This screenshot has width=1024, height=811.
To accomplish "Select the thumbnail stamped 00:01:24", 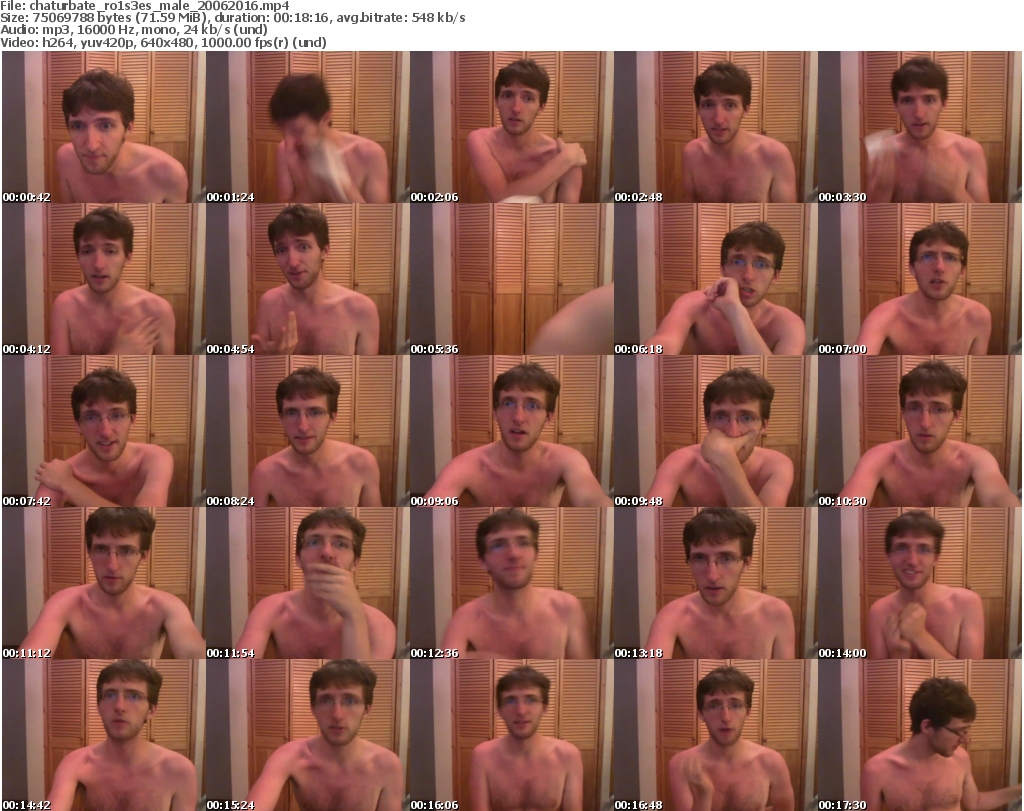I will (x=308, y=127).
